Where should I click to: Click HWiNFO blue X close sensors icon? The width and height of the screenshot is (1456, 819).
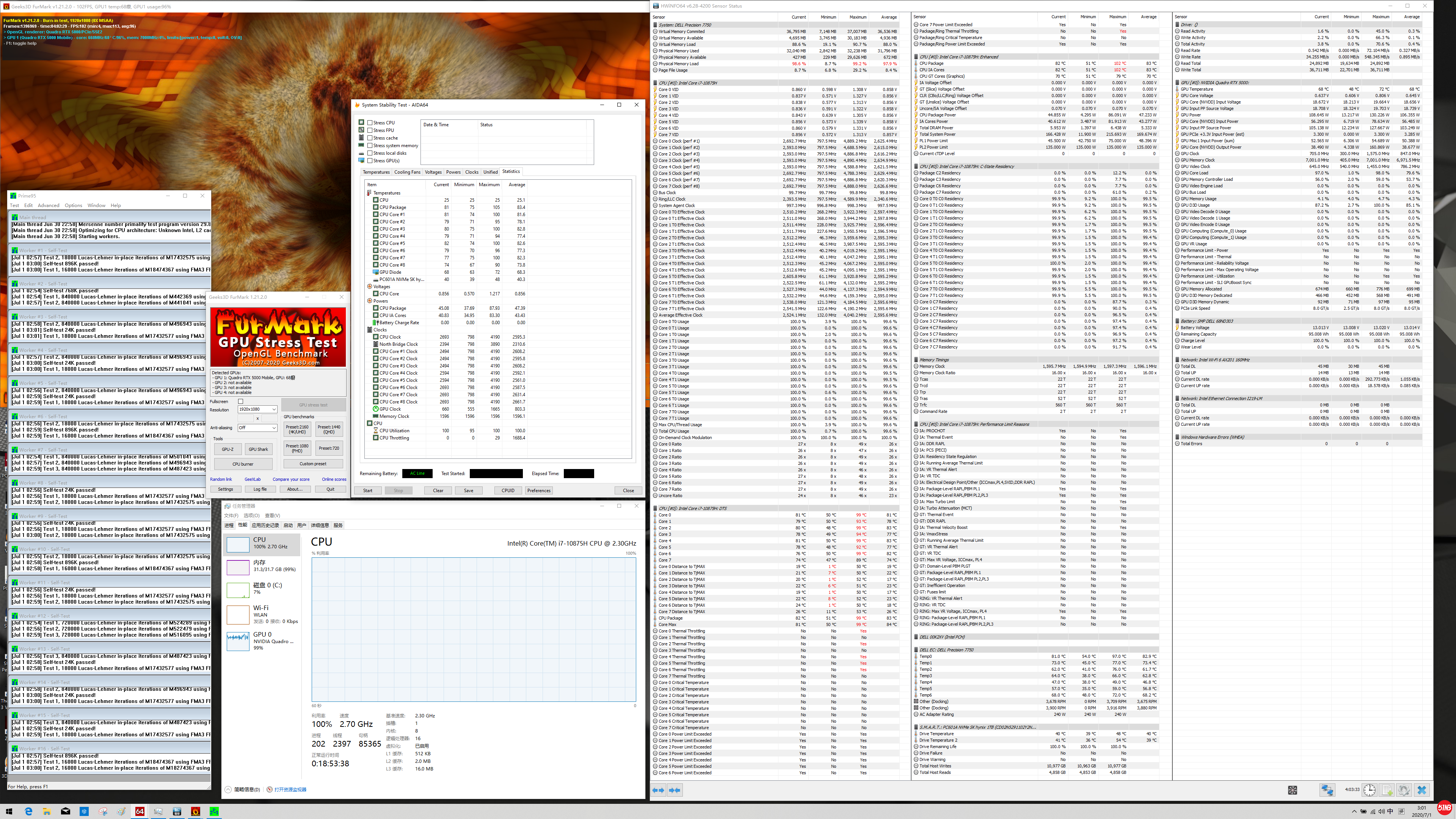pos(1422,790)
